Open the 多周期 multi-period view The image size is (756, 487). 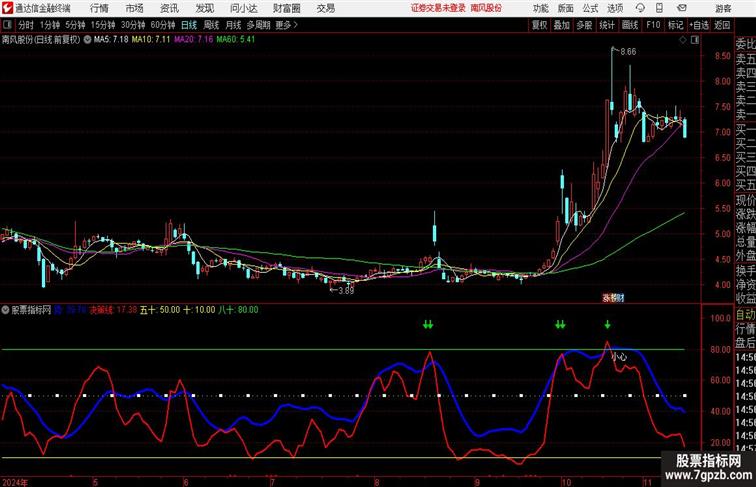point(259,25)
